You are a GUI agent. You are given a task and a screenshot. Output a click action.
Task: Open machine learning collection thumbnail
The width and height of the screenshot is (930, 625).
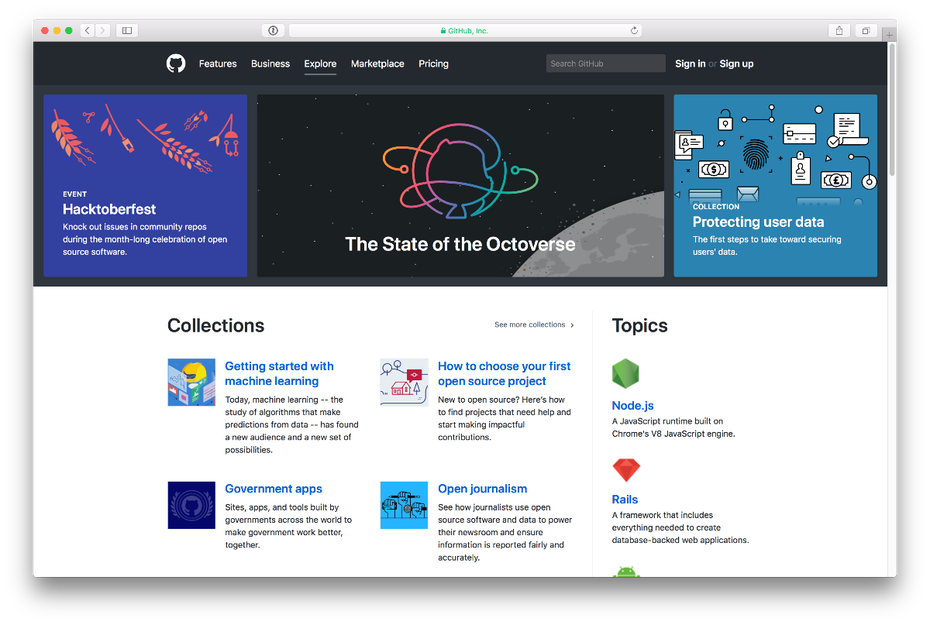pos(192,382)
